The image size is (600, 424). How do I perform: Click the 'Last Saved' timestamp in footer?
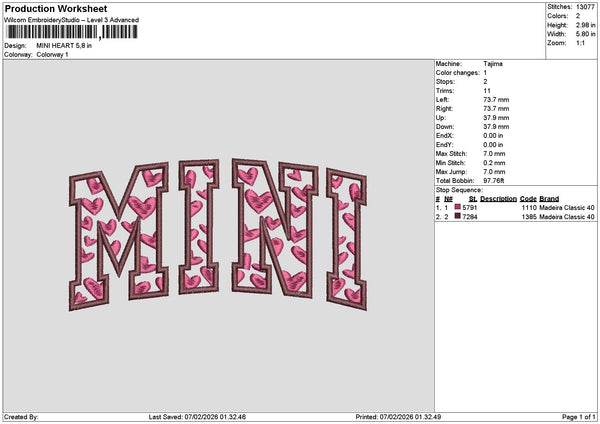[197, 417]
